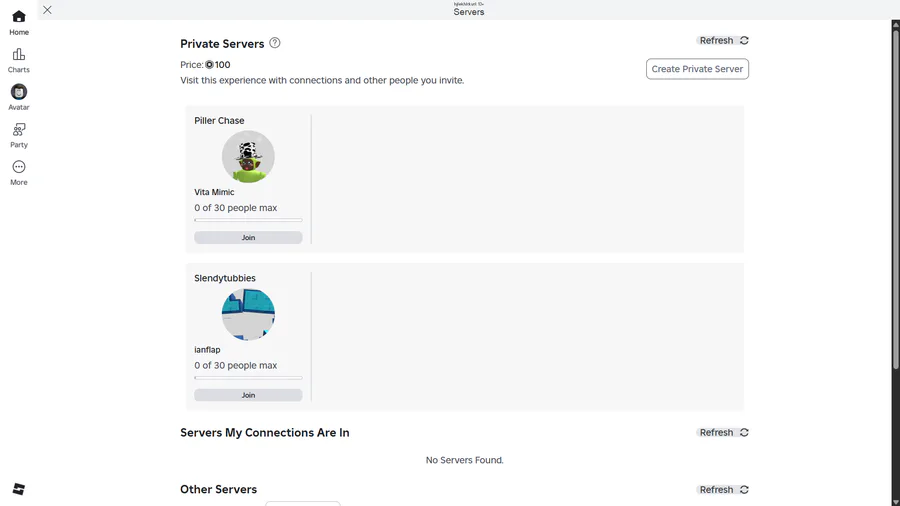
Task: Click Create Private Server button
Action: pyautogui.click(x=697, y=69)
